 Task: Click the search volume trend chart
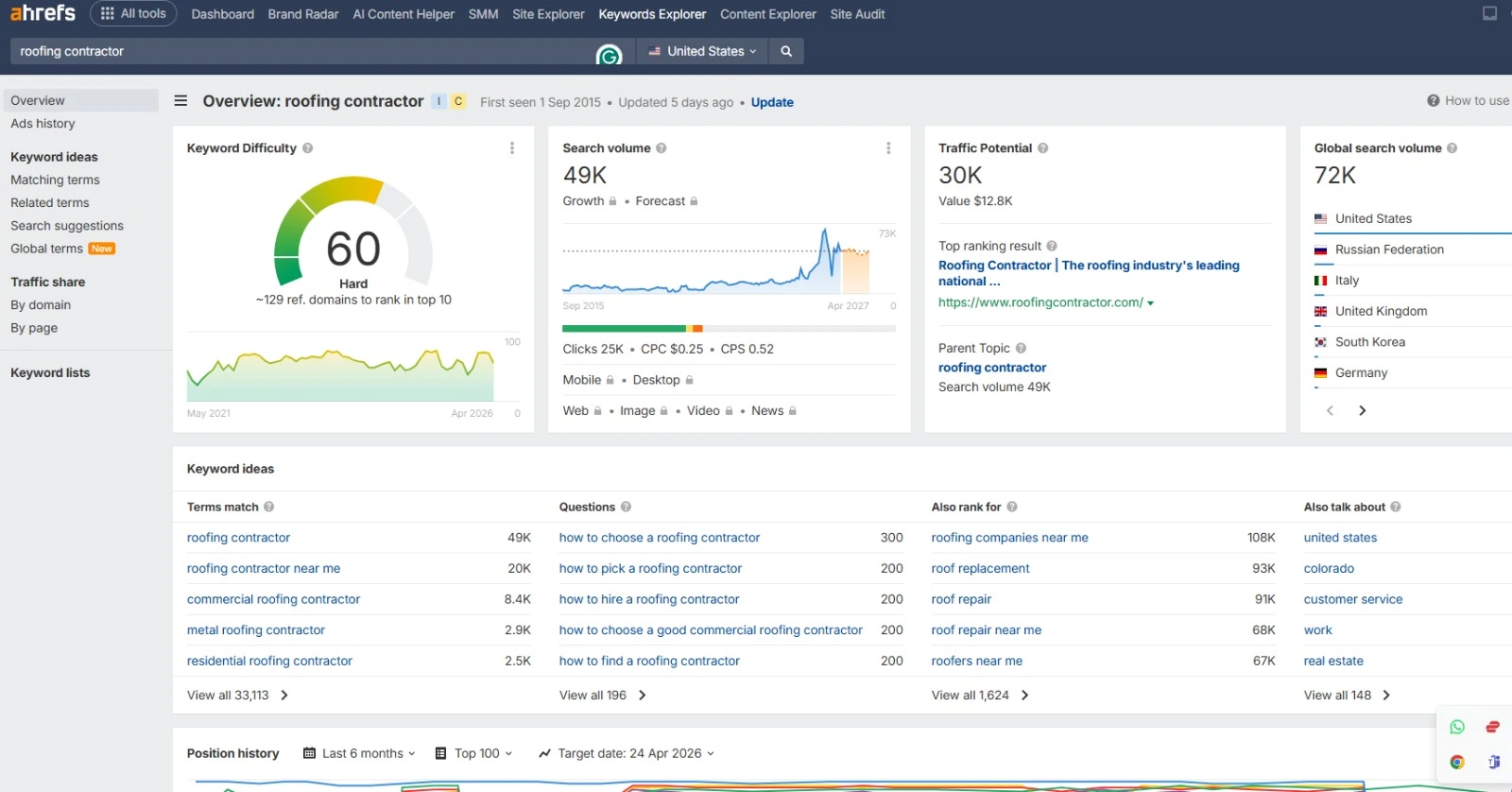coord(716,262)
